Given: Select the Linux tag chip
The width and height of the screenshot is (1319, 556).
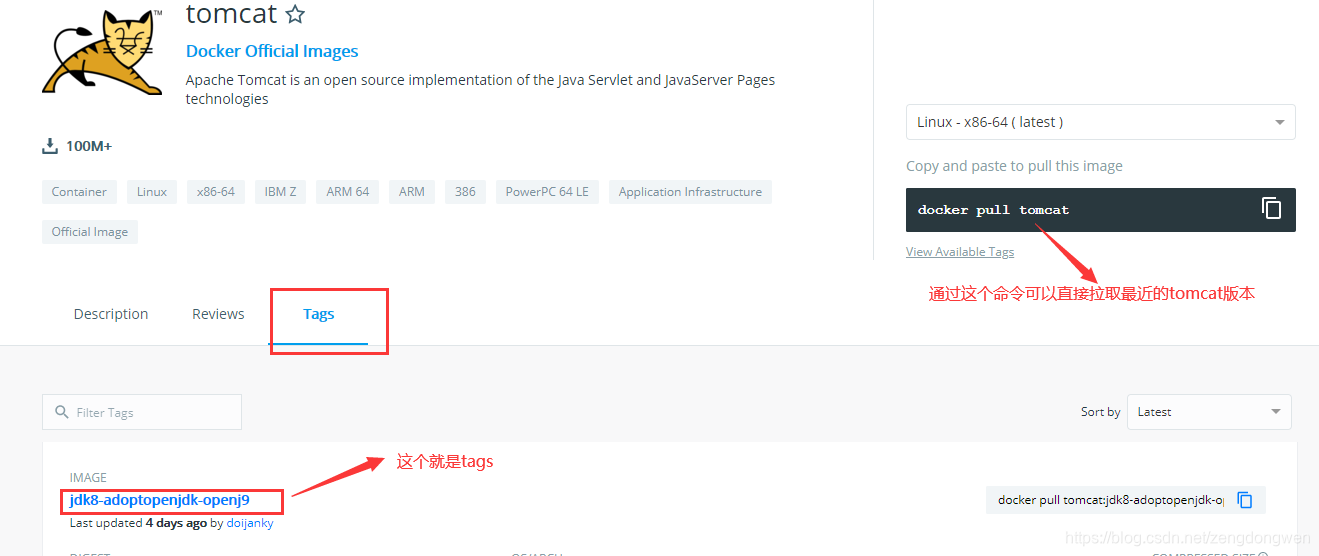Looking at the screenshot, I should click(152, 192).
